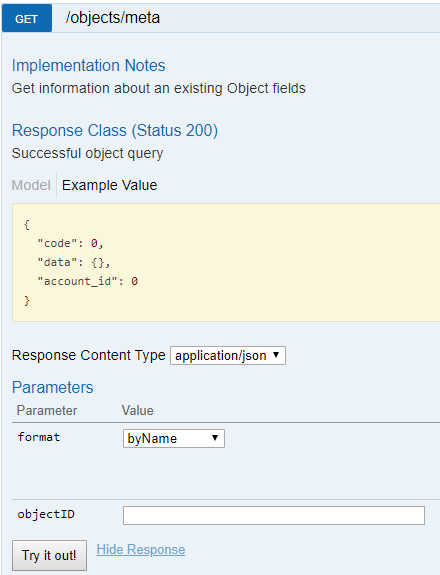The width and height of the screenshot is (440, 575).
Task: Click the Value column header
Action: coord(138,410)
